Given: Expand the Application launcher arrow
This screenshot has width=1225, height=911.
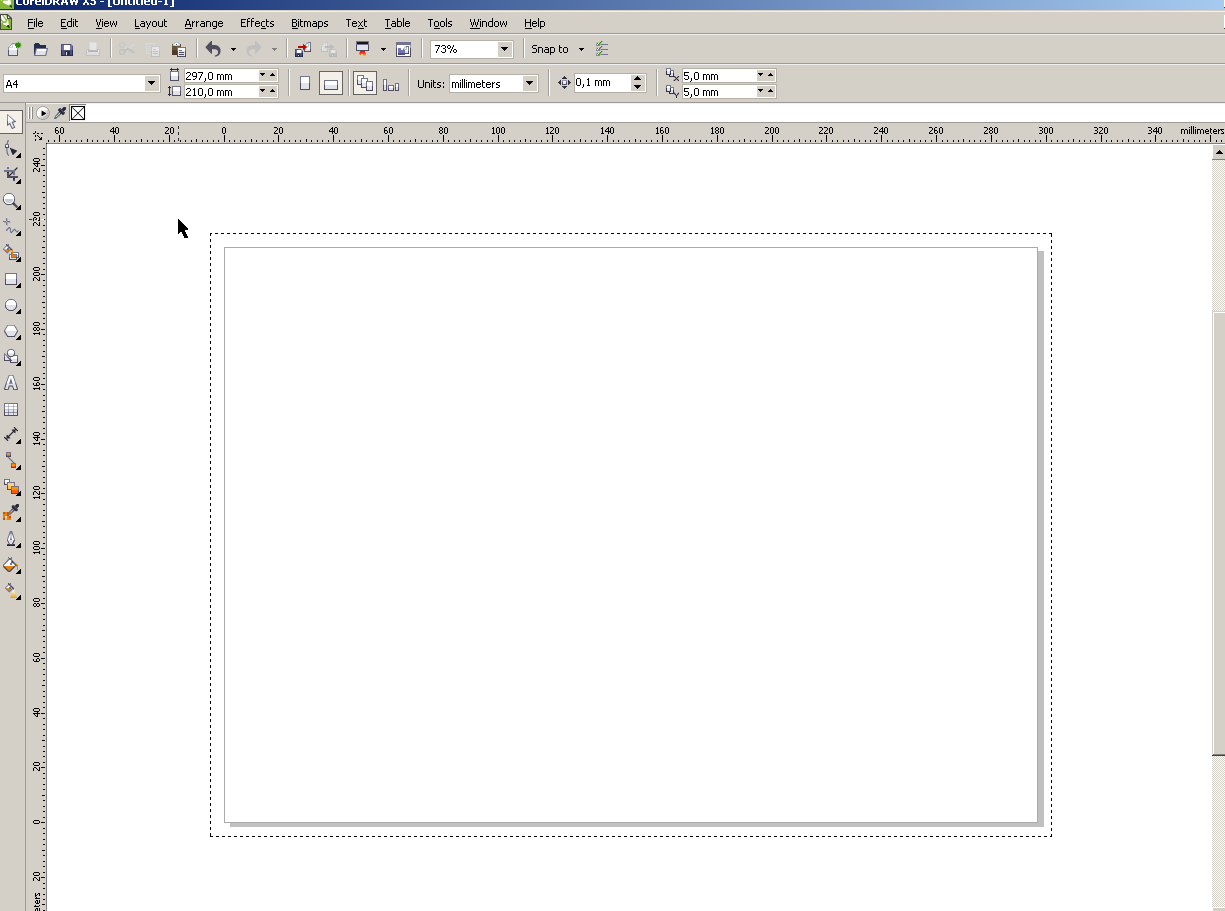Looking at the screenshot, I should pos(383,50).
